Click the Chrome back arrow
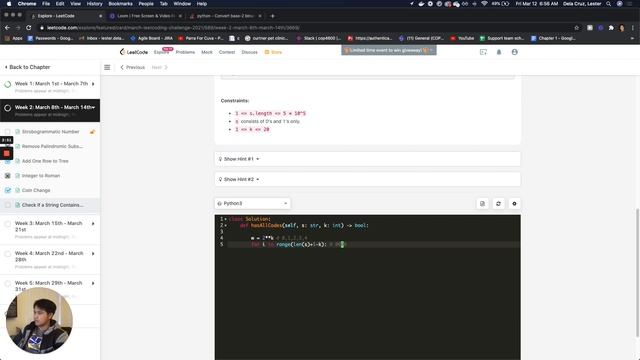Screen dimensions: 640x360 [x=7, y=28]
